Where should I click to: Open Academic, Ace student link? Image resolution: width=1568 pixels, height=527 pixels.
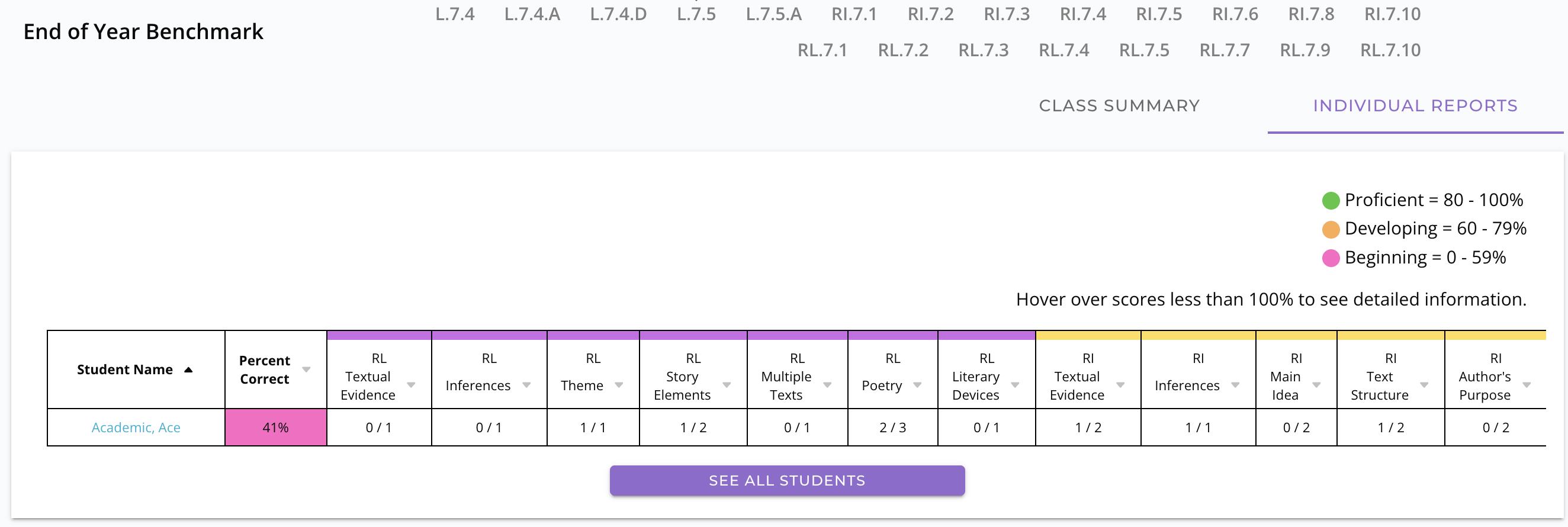(x=136, y=428)
